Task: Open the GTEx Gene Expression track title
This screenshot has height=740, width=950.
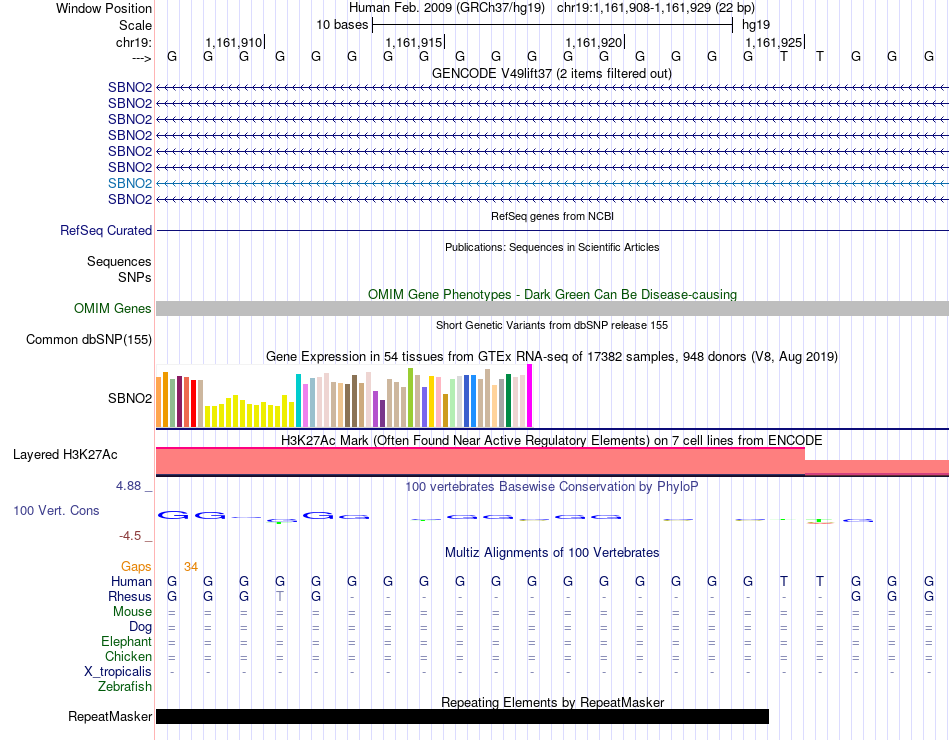Action: point(552,356)
